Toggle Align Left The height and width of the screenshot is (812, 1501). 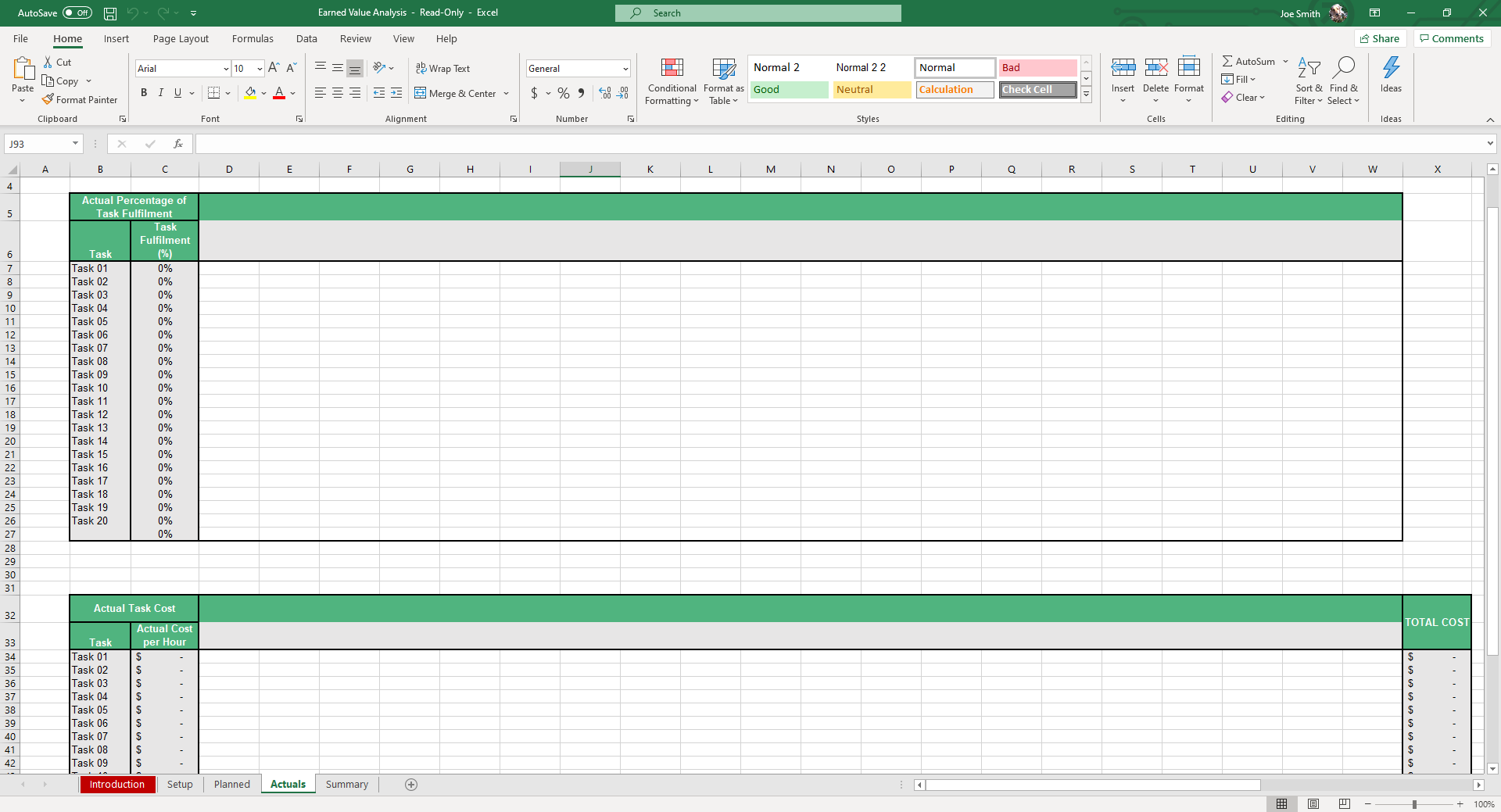321,93
